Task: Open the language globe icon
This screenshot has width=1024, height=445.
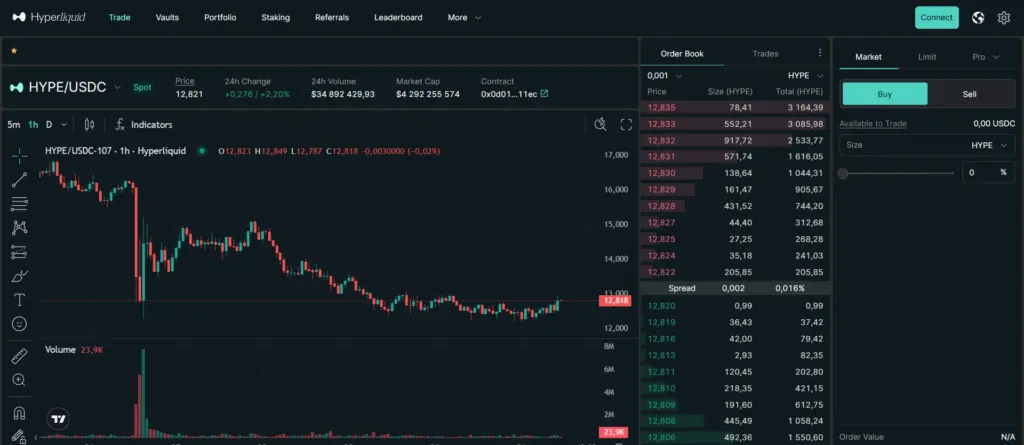Action: (978, 18)
